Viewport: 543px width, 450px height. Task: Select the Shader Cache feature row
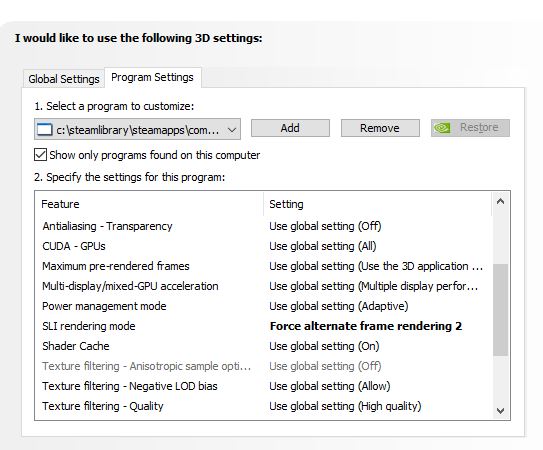point(263,346)
